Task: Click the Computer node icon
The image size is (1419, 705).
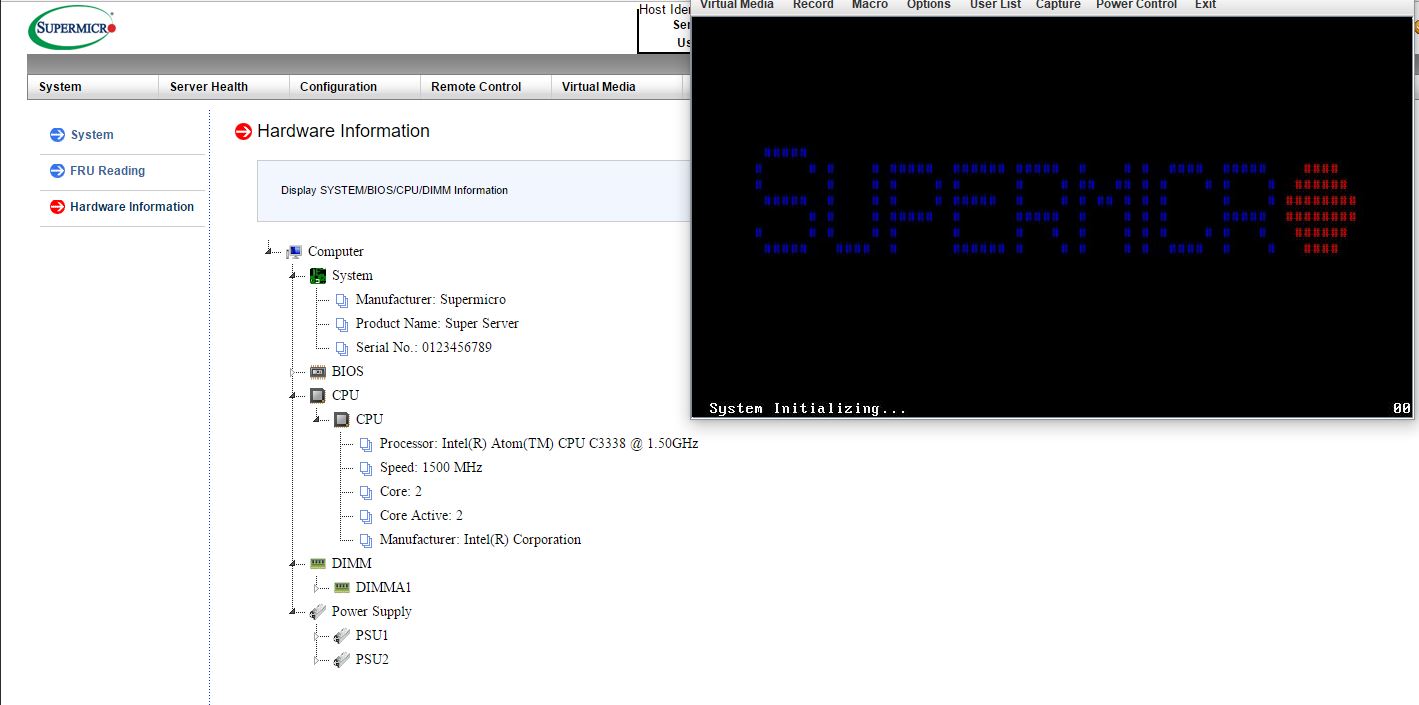Action: click(x=294, y=252)
